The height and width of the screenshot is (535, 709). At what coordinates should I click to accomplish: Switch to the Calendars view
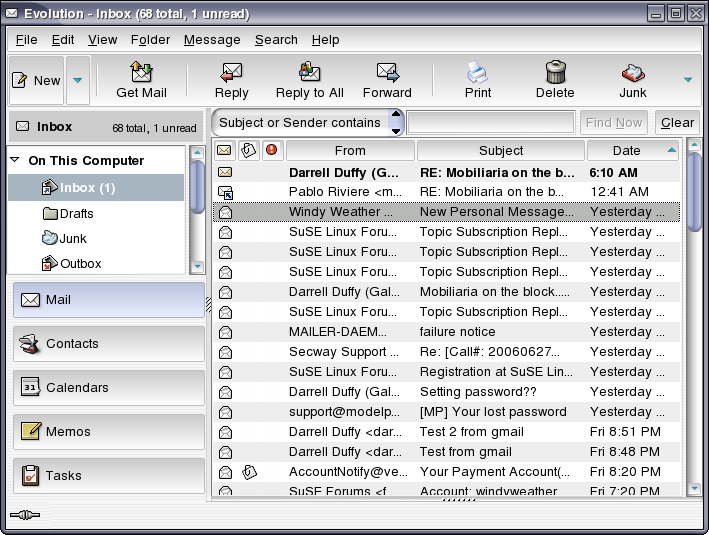click(108, 388)
